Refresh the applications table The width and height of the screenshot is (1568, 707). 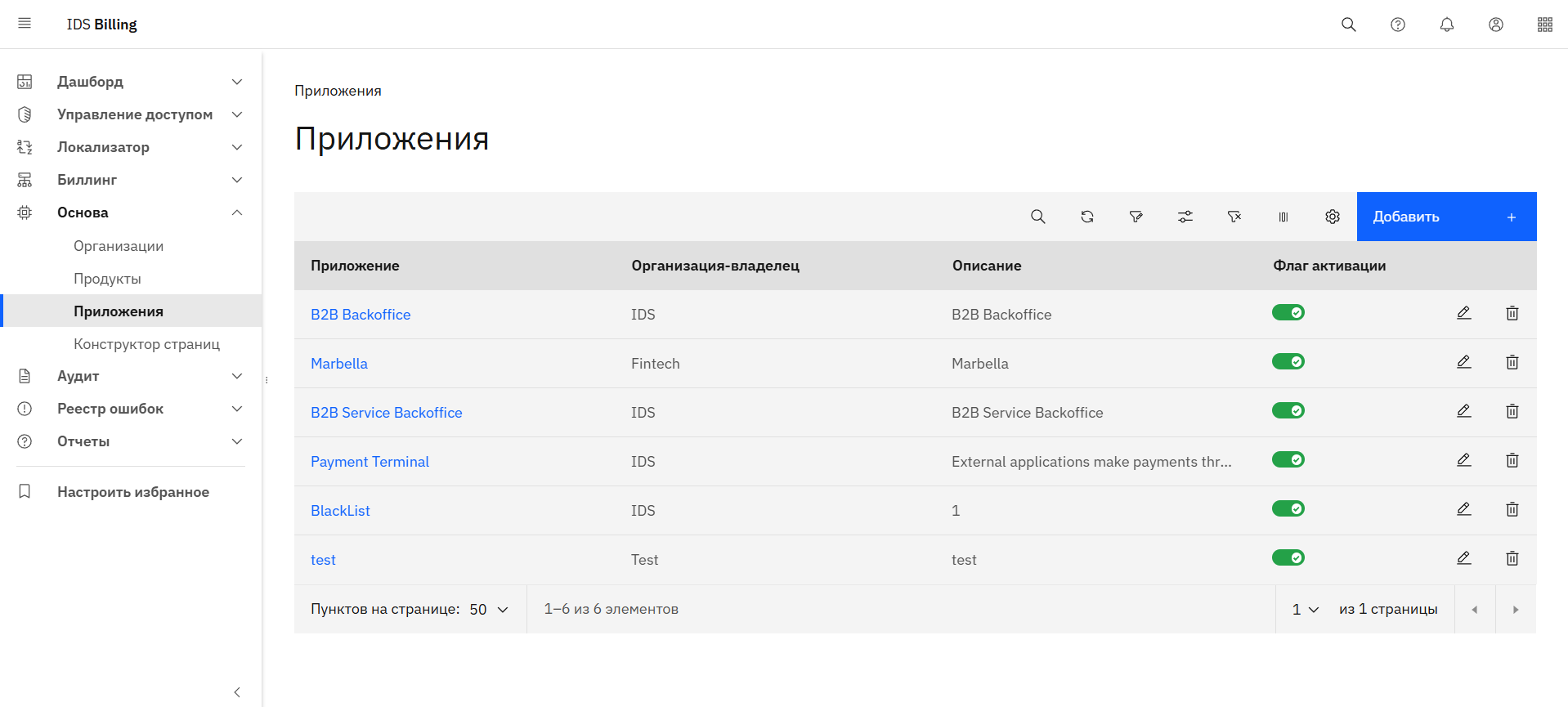1086,217
